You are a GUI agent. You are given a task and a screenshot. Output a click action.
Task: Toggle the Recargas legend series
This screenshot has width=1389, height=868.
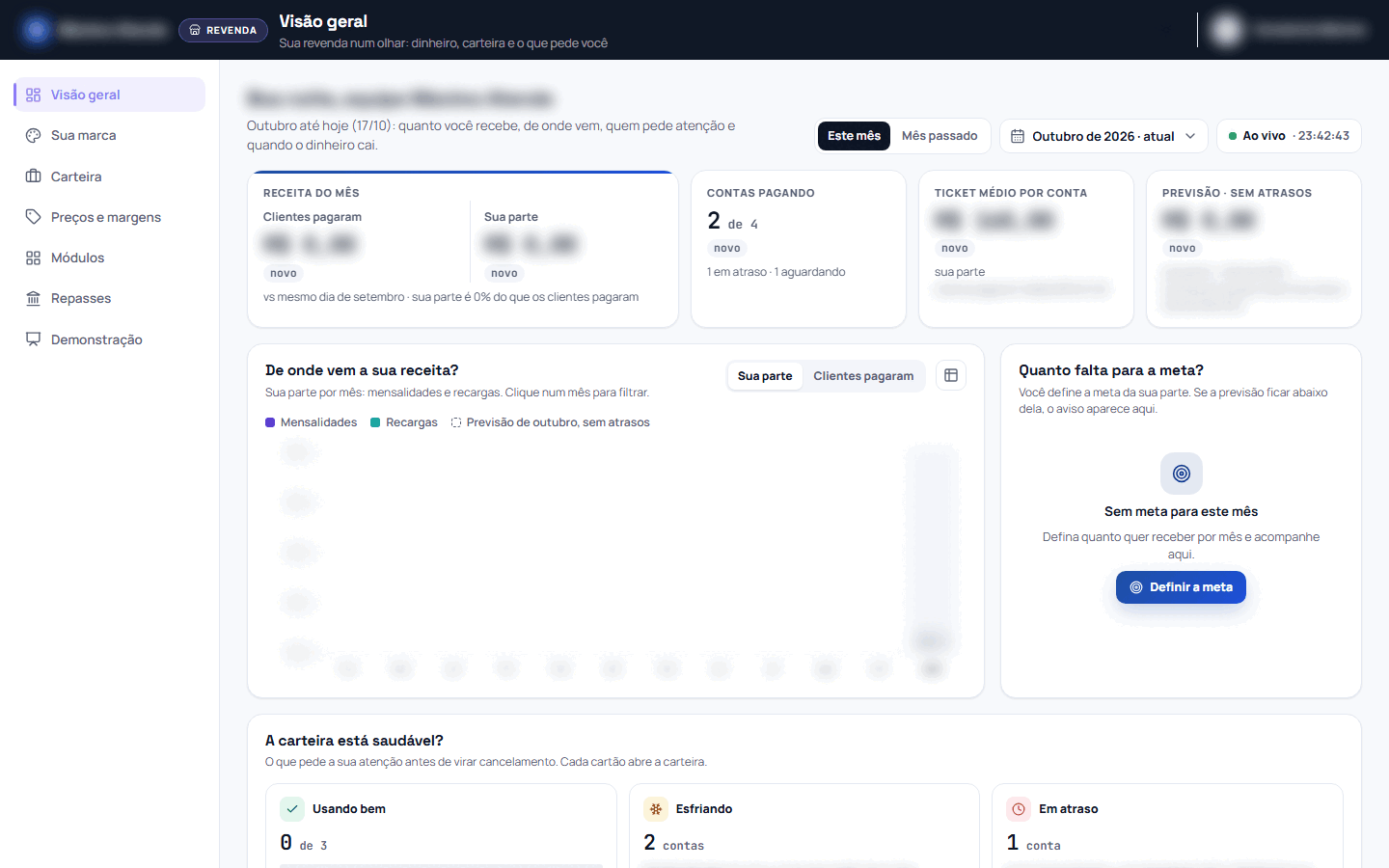point(404,422)
